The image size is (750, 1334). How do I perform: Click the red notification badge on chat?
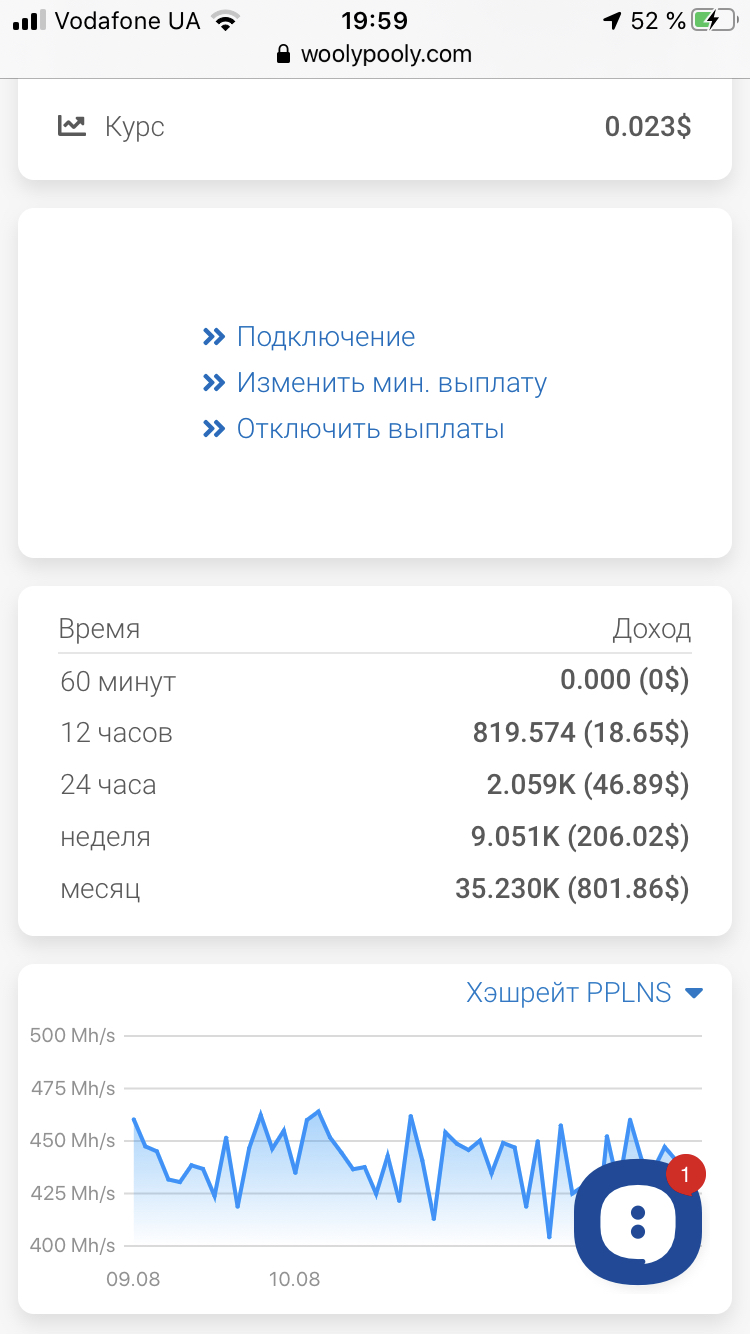tap(685, 1175)
